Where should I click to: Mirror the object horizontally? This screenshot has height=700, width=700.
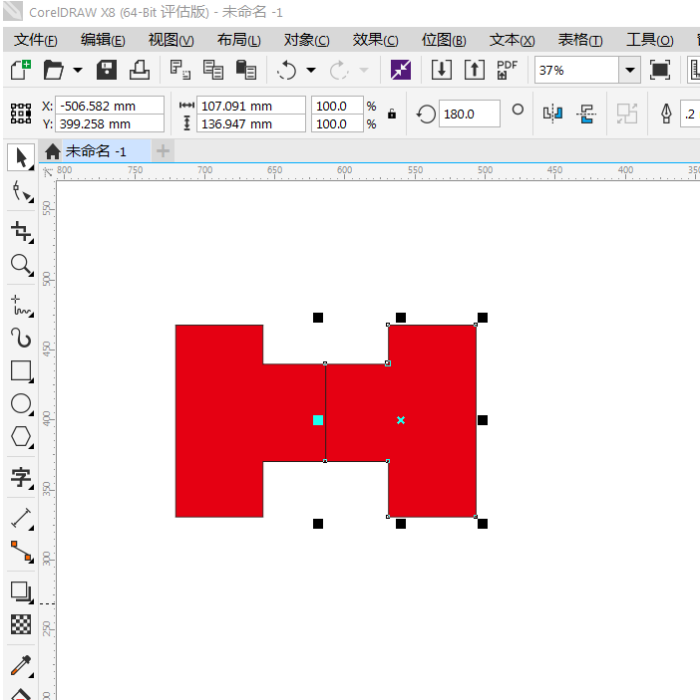tap(553, 114)
